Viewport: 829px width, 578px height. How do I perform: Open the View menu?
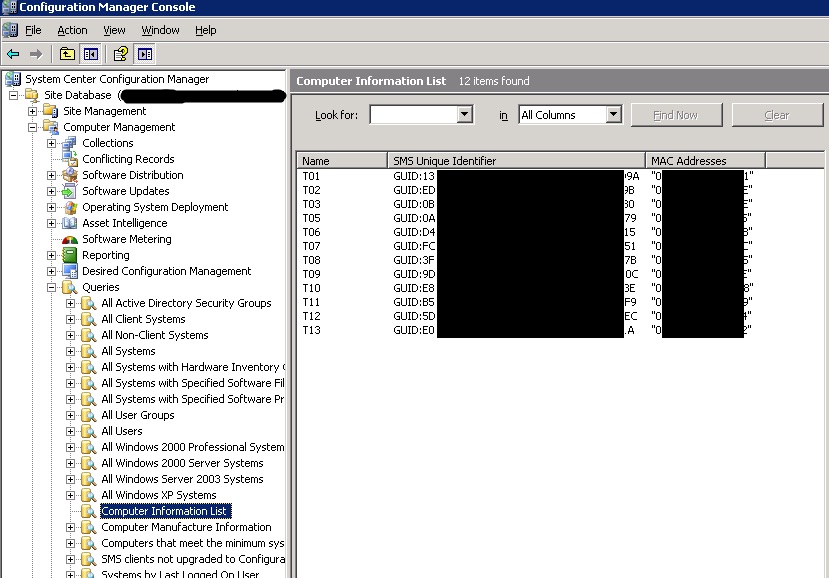coord(114,30)
